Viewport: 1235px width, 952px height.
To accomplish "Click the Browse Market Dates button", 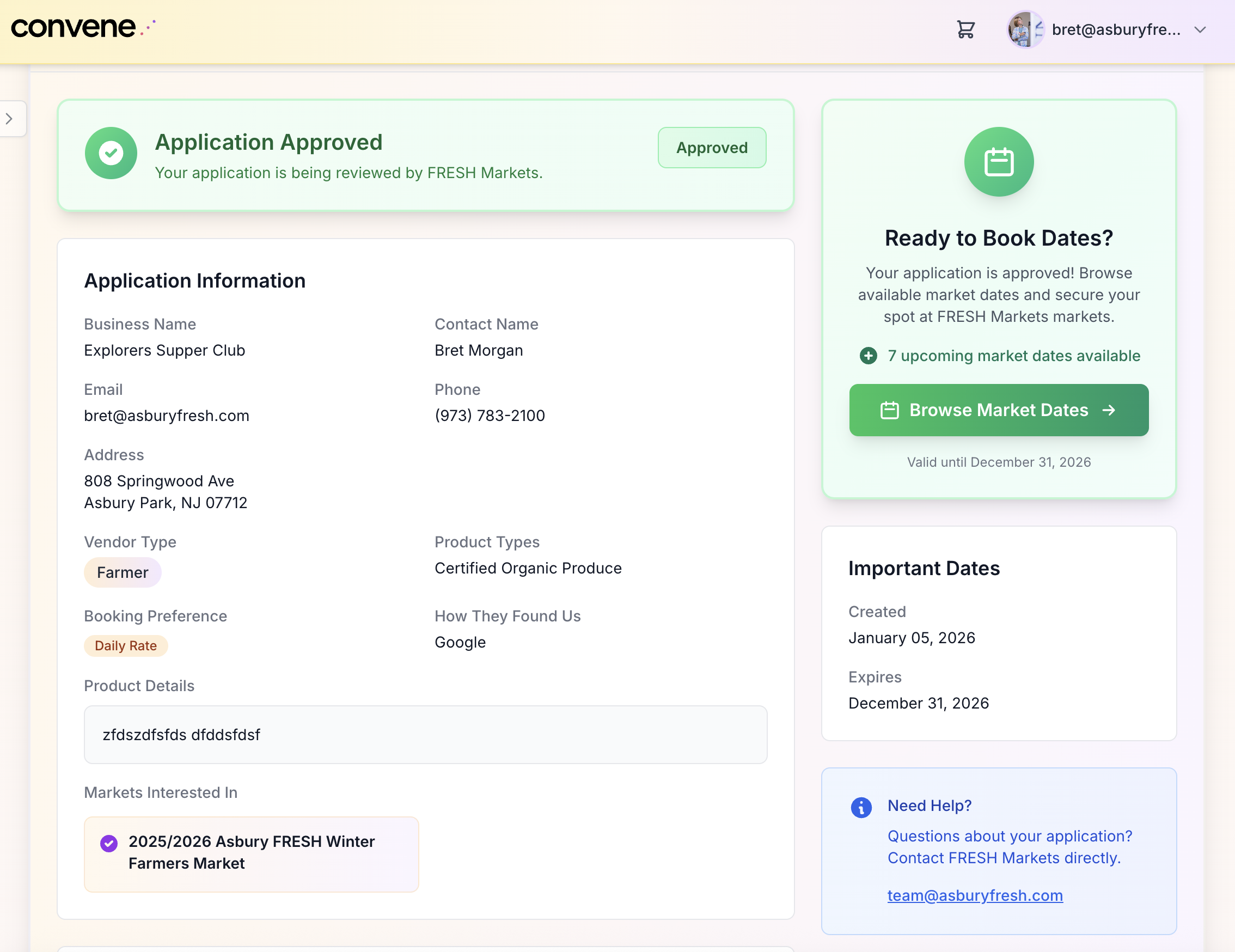I will point(999,410).
